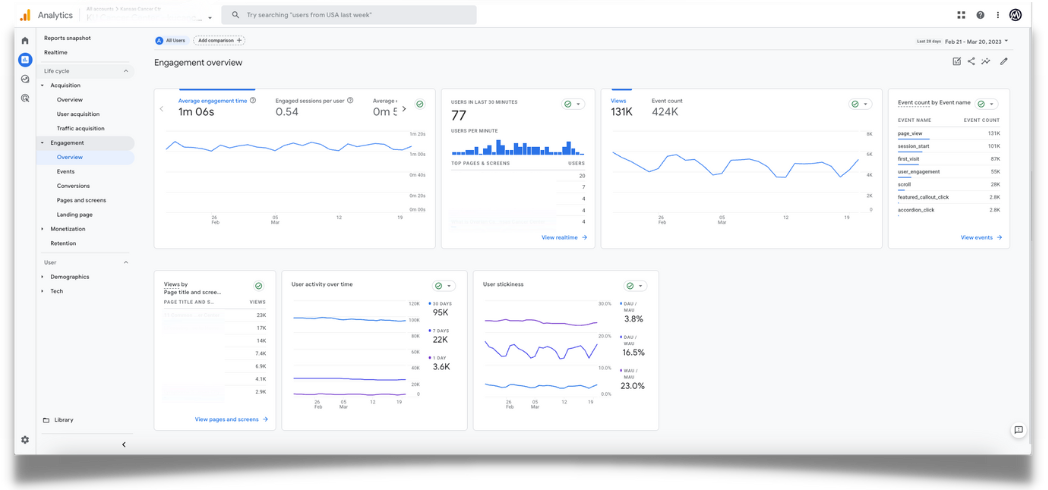Click the search bar input field

coord(349,15)
